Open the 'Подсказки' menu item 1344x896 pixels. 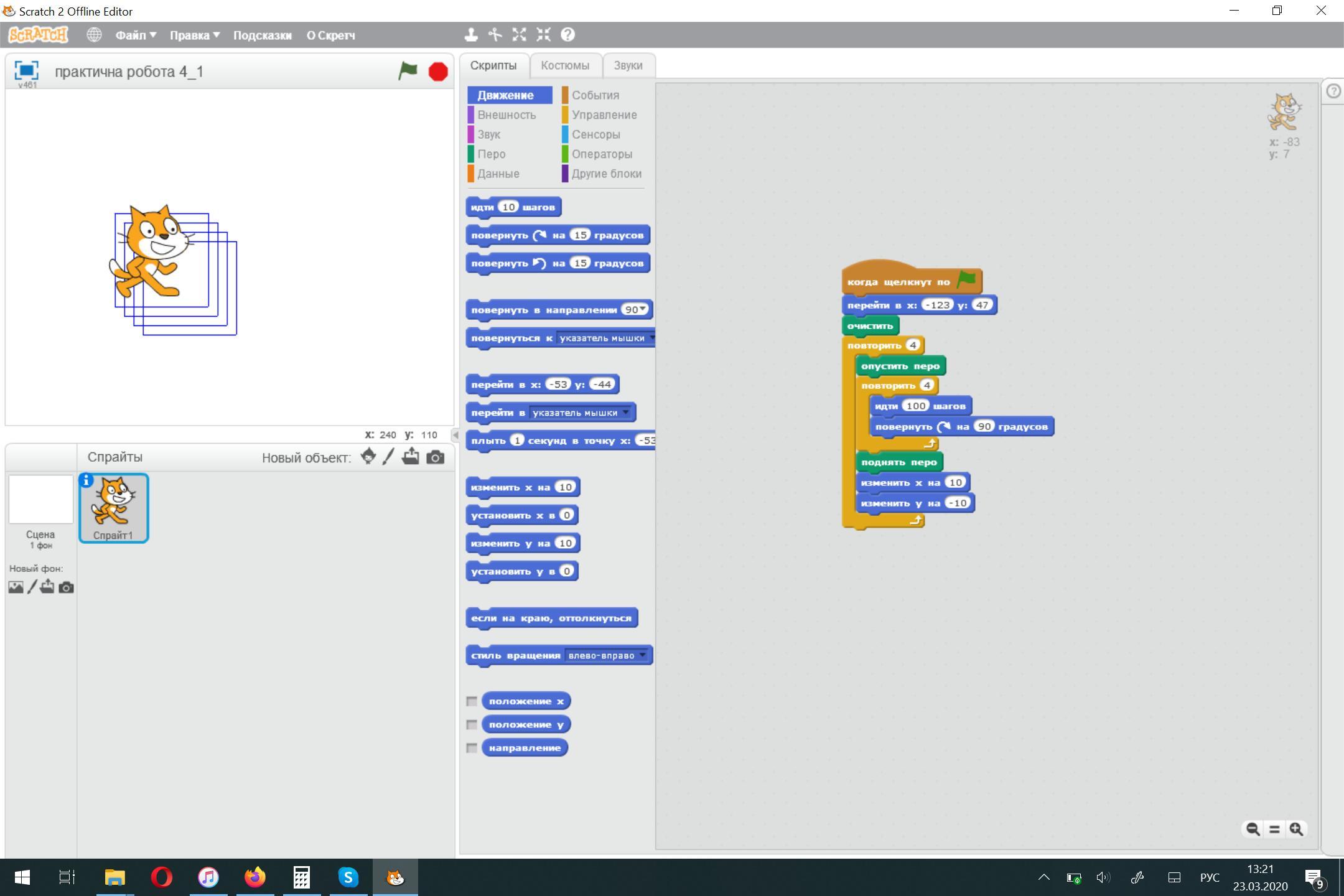262,35
